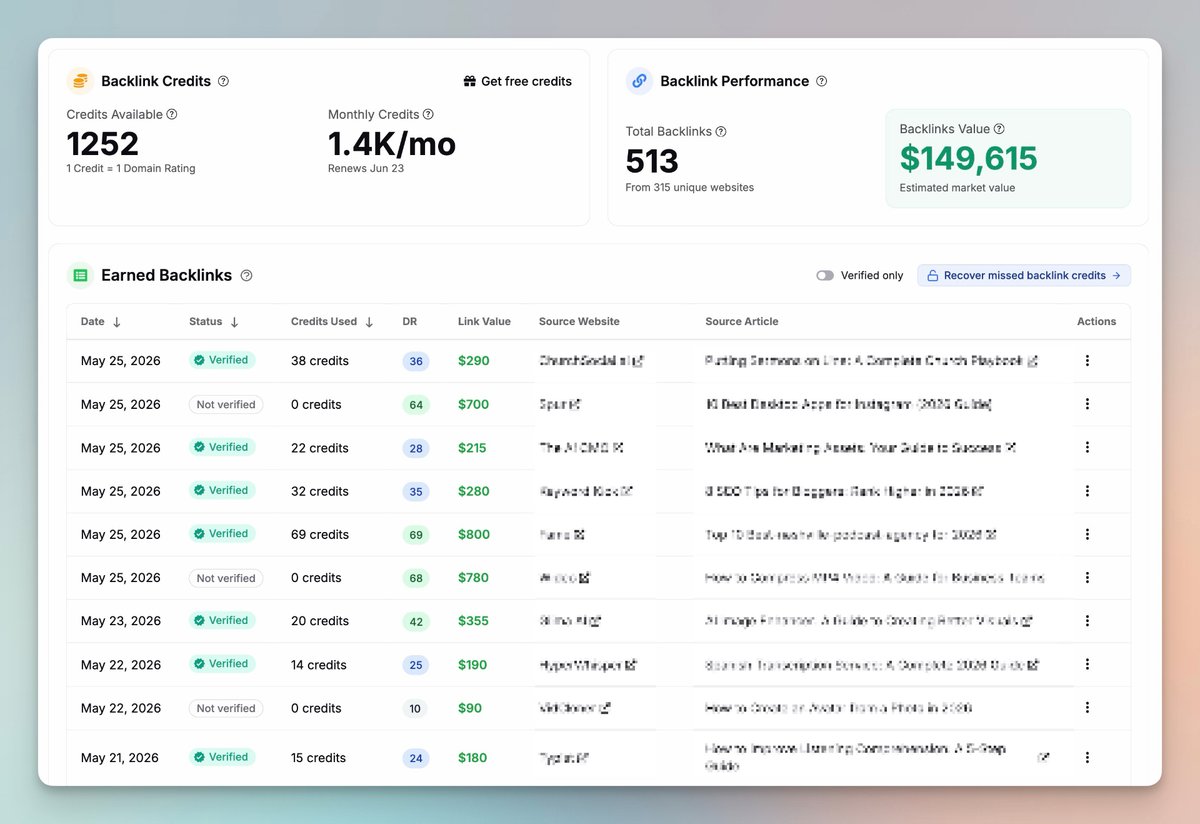Click the DR badge showing 10

(x=416, y=709)
